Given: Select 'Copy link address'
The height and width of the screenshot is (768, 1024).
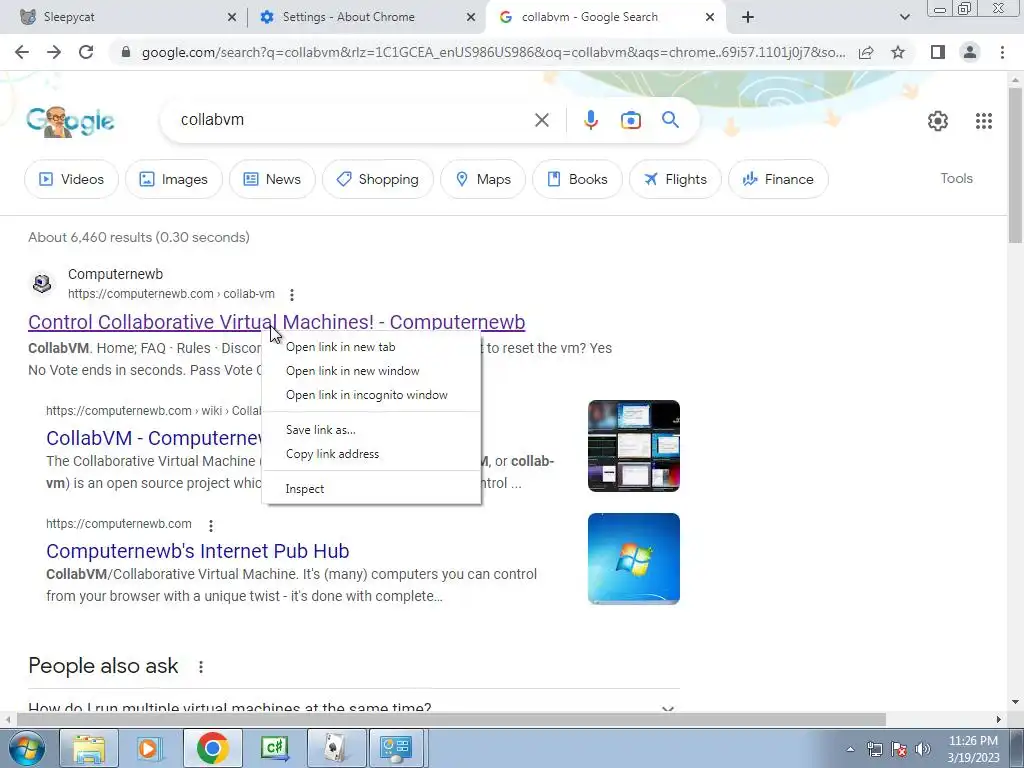Looking at the screenshot, I should [x=371, y=454].
